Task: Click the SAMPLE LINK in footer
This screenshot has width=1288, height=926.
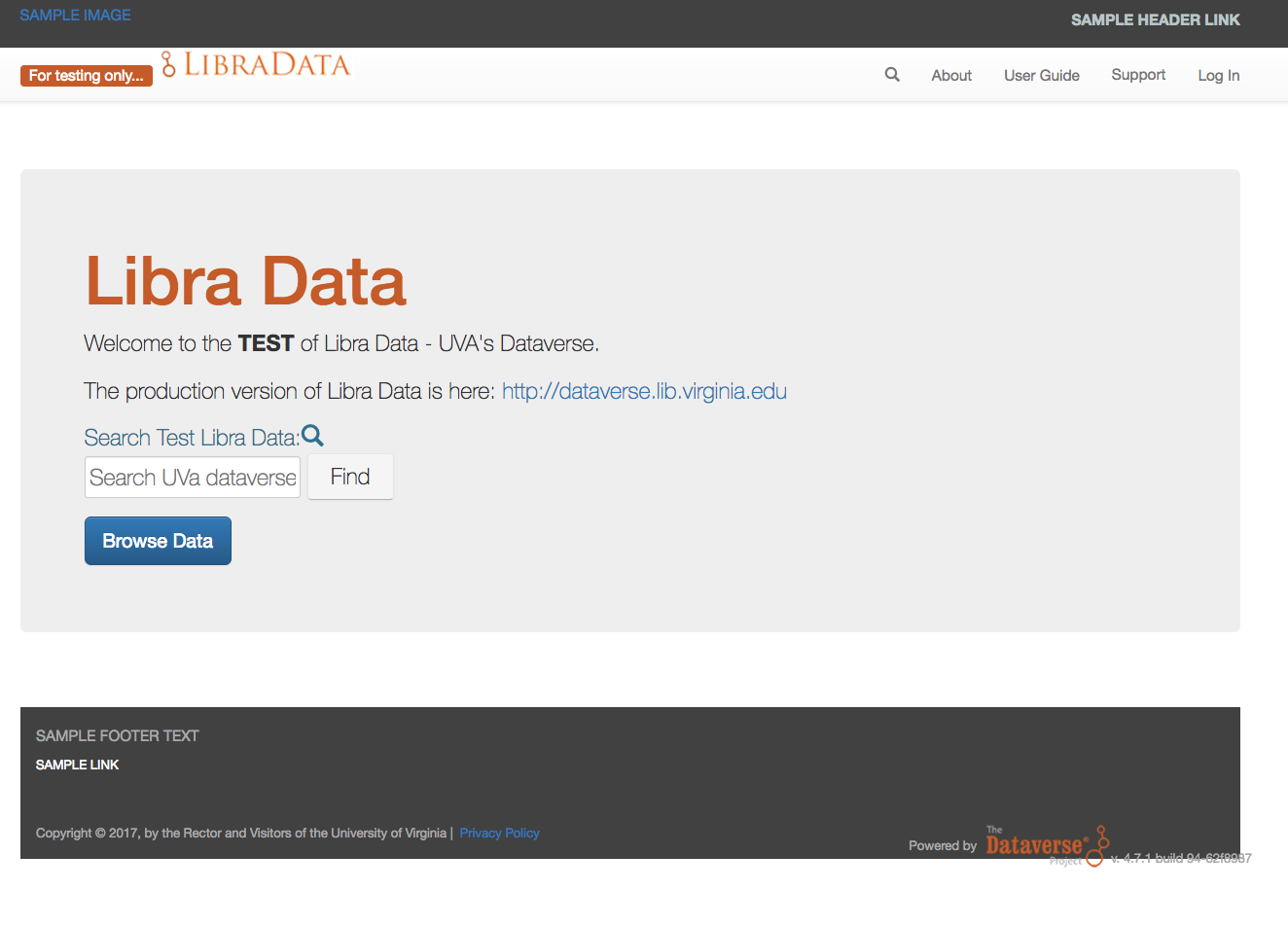Action: [78, 765]
